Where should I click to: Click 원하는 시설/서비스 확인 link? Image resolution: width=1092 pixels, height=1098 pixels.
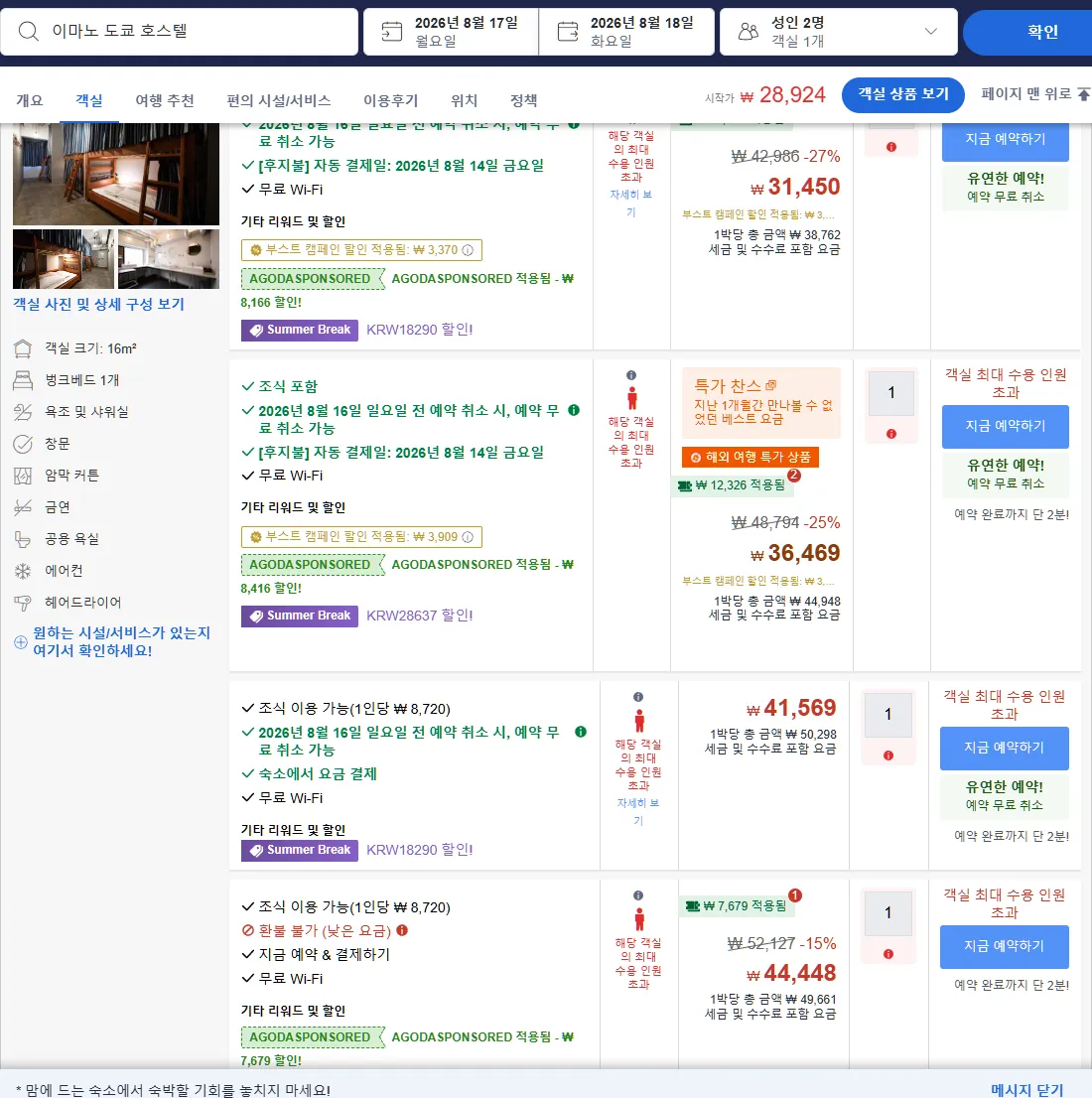[121, 641]
